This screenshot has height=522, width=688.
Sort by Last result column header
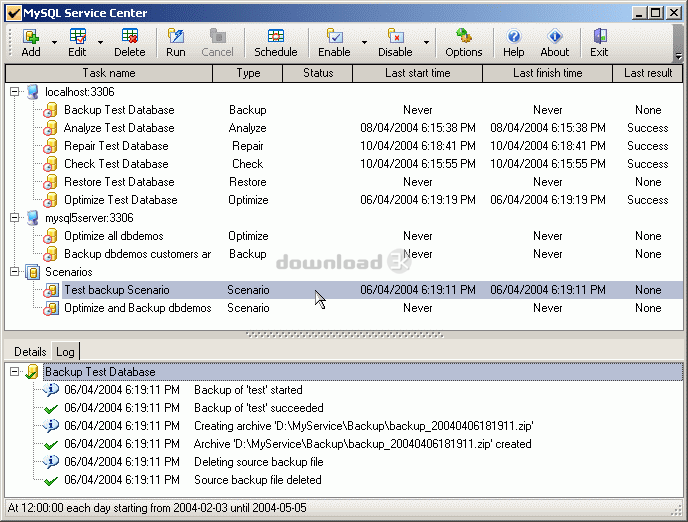(x=648, y=73)
